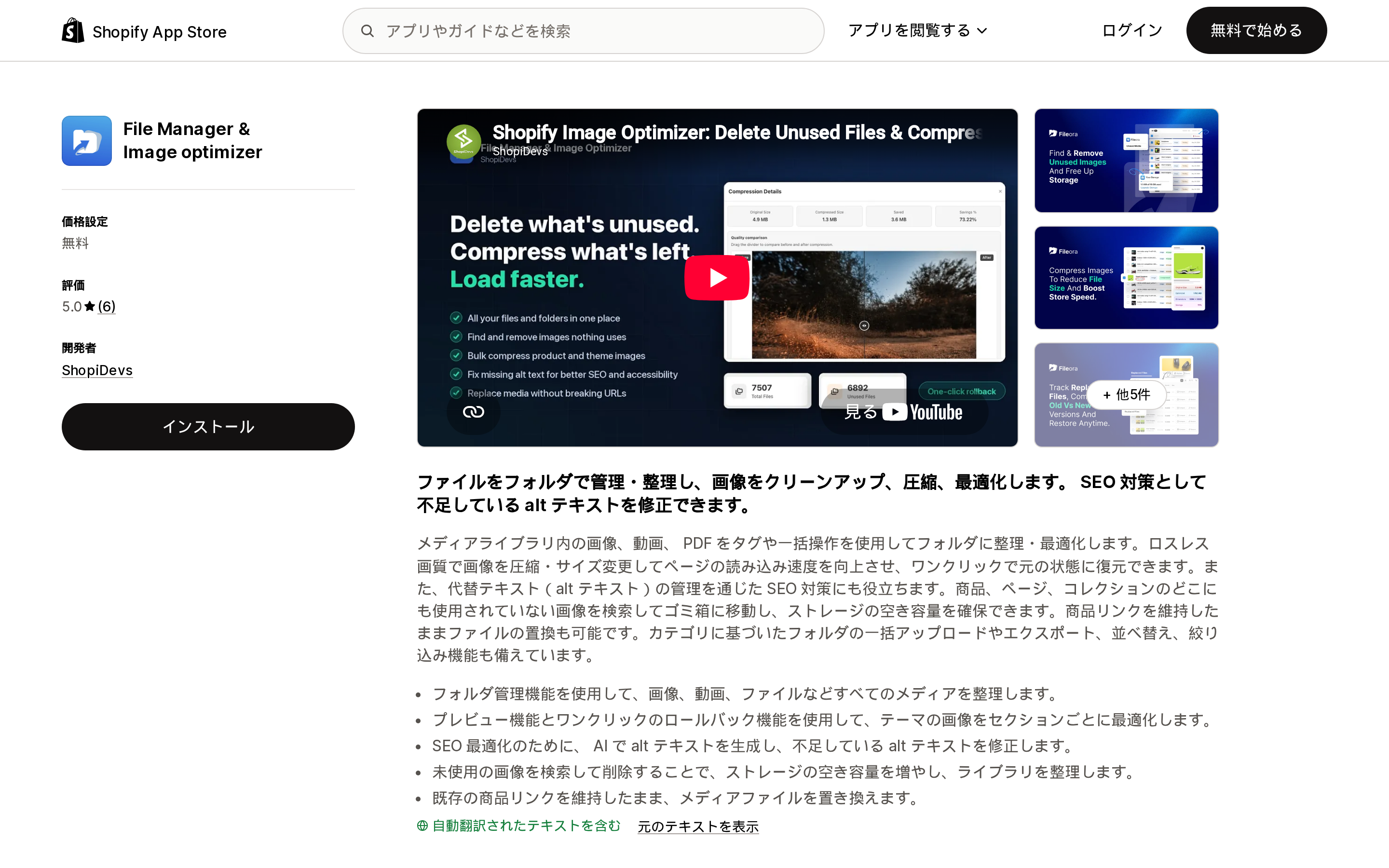This screenshot has width=1389, height=868.
Task: Click the rating star icon
Action: click(90, 307)
